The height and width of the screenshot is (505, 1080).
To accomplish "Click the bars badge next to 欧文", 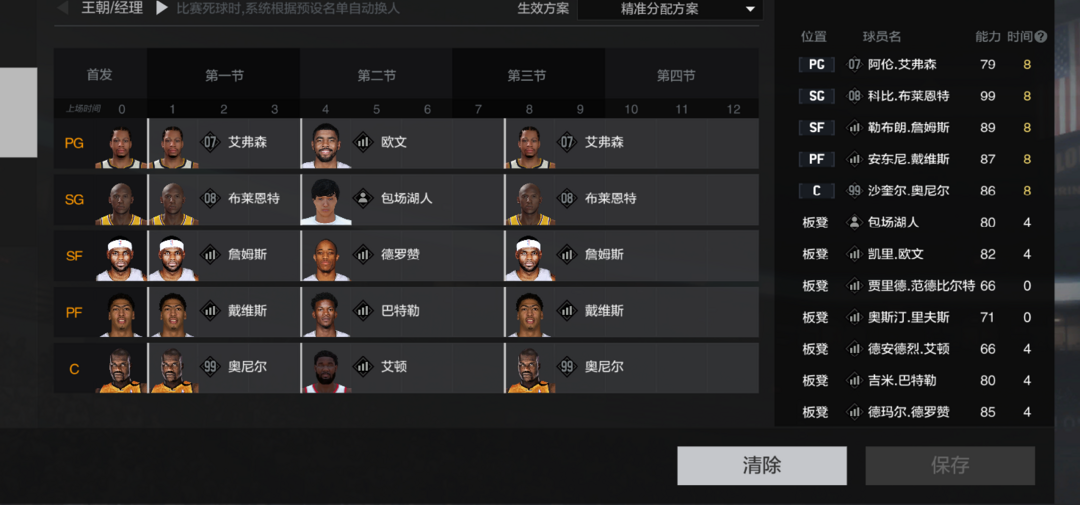I will (x=363, y=143).
